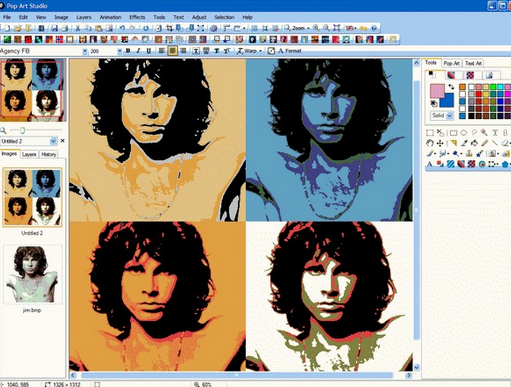Click the reset default colors icon
Screen dimensions: 511x387
coord(434,104)
